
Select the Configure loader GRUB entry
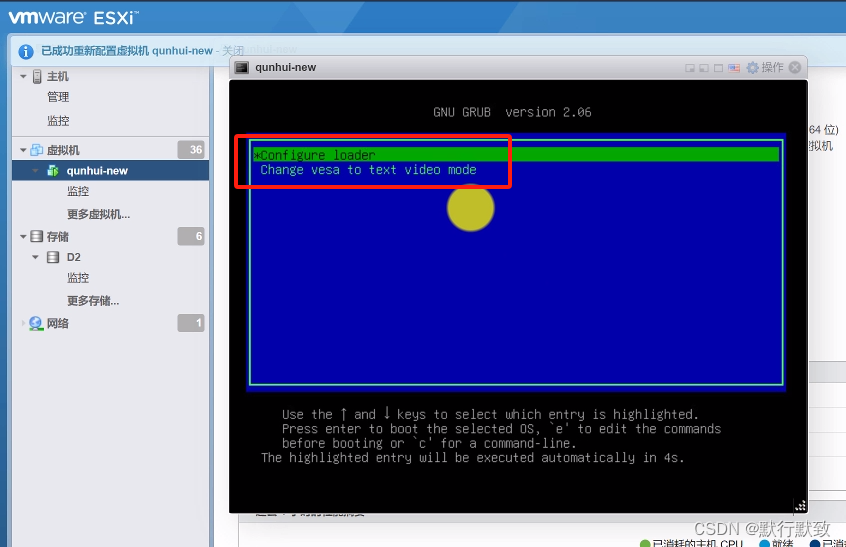[x=516, y=155]
